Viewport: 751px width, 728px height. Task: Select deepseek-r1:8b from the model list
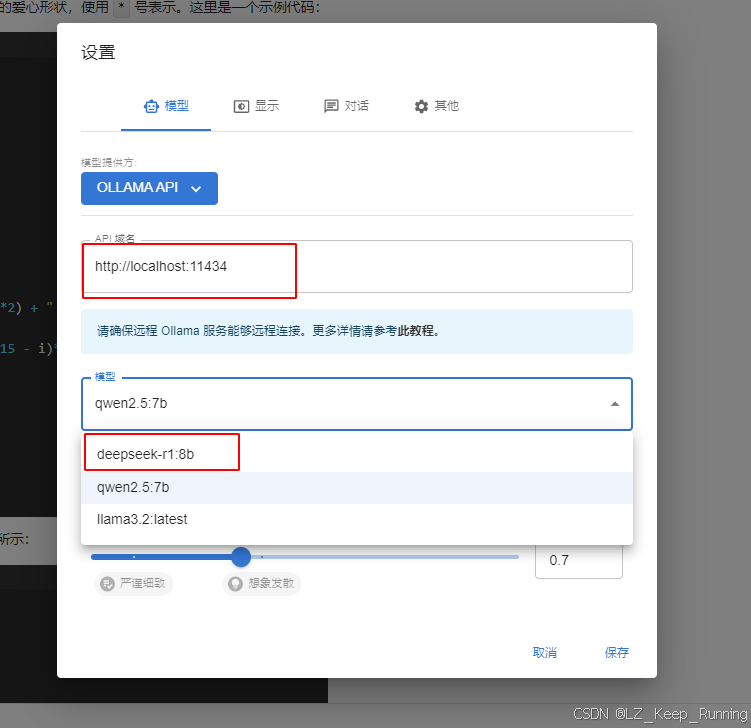357,455
